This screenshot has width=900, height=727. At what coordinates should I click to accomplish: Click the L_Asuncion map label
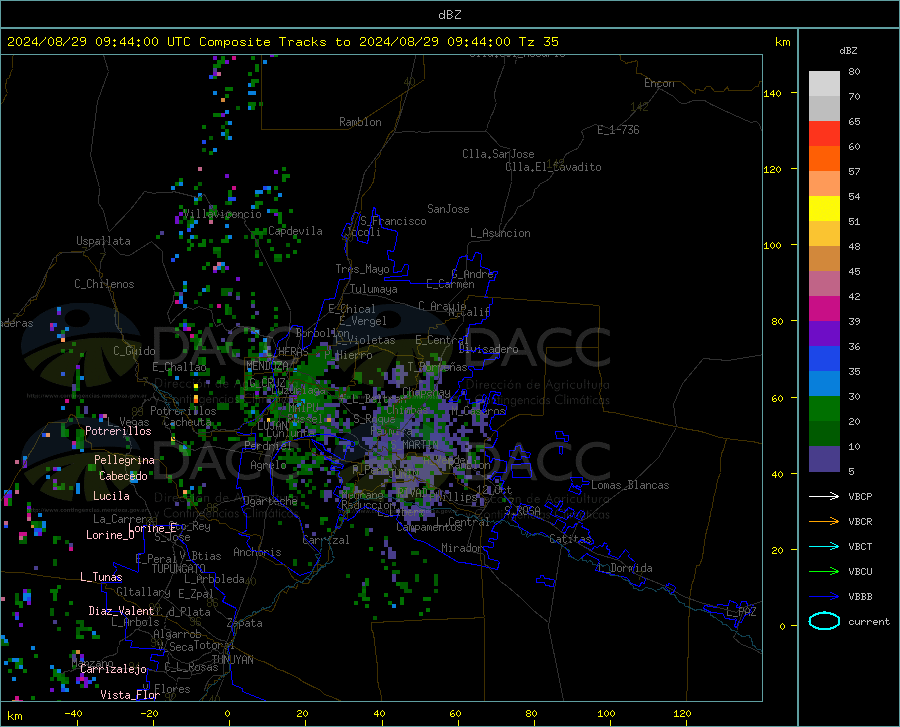pyautogui.click(x=500, y=233)
